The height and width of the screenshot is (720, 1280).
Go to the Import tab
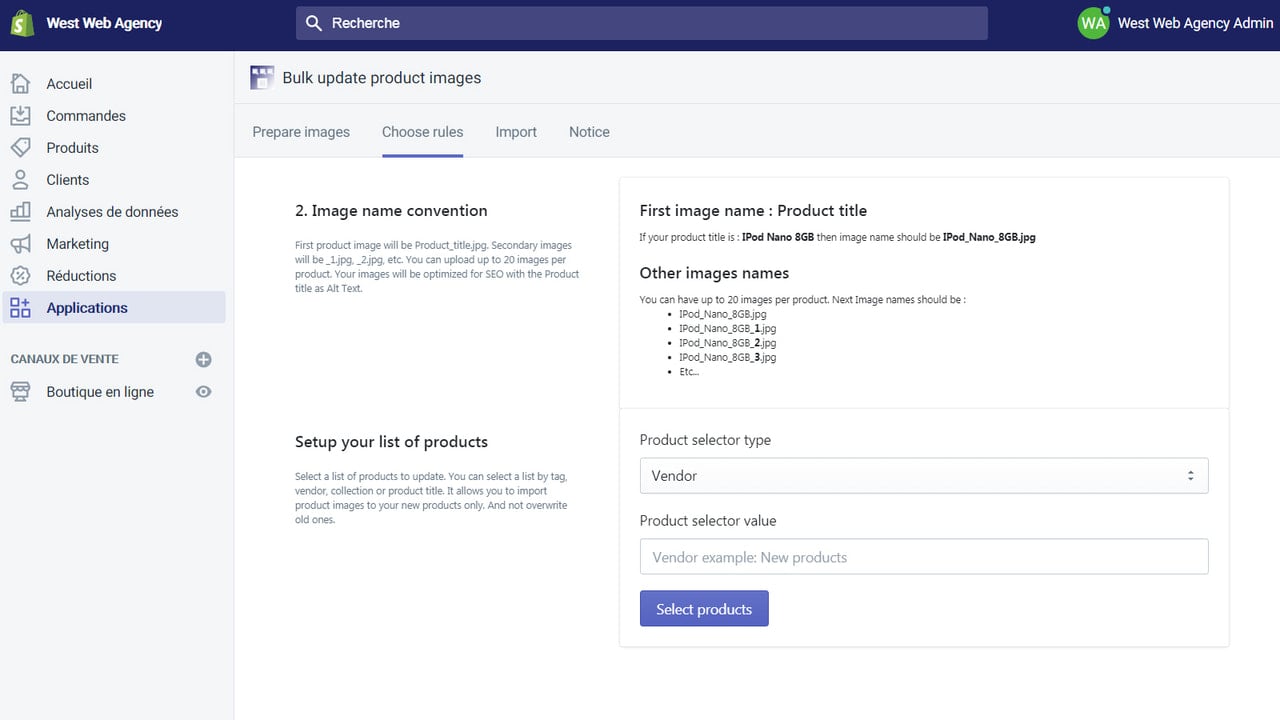[516, 132]
